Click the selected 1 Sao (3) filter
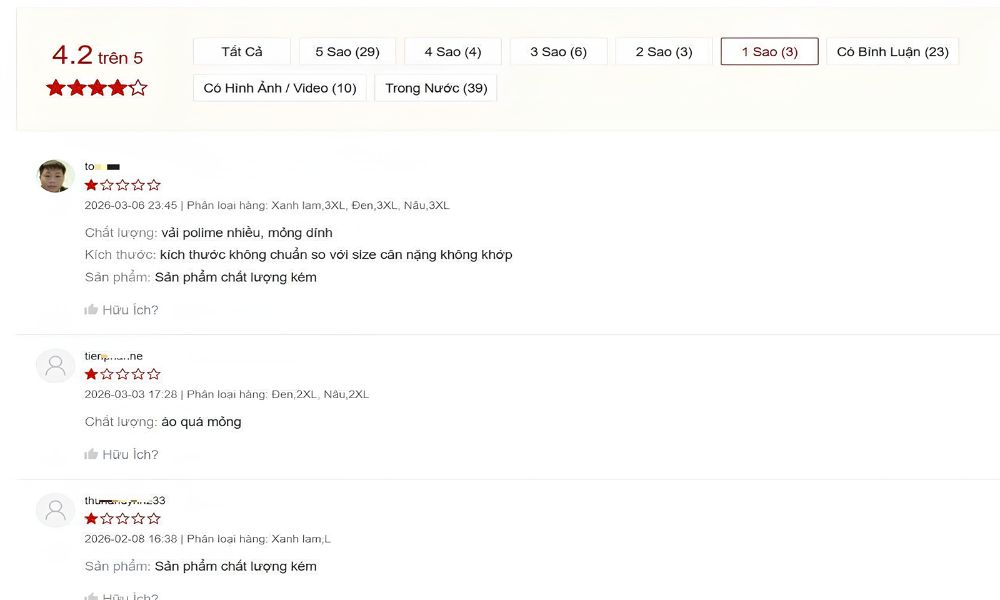 [769, 52]
